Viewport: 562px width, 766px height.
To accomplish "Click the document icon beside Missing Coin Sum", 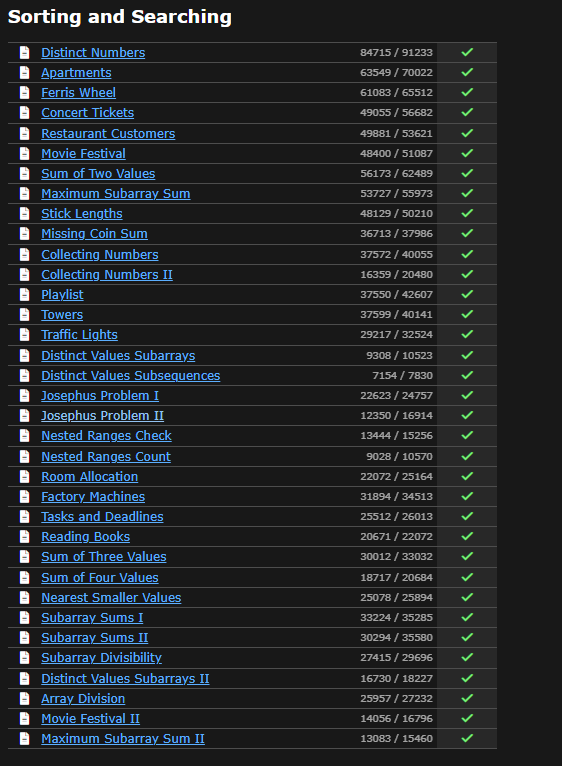I will 24,234.
